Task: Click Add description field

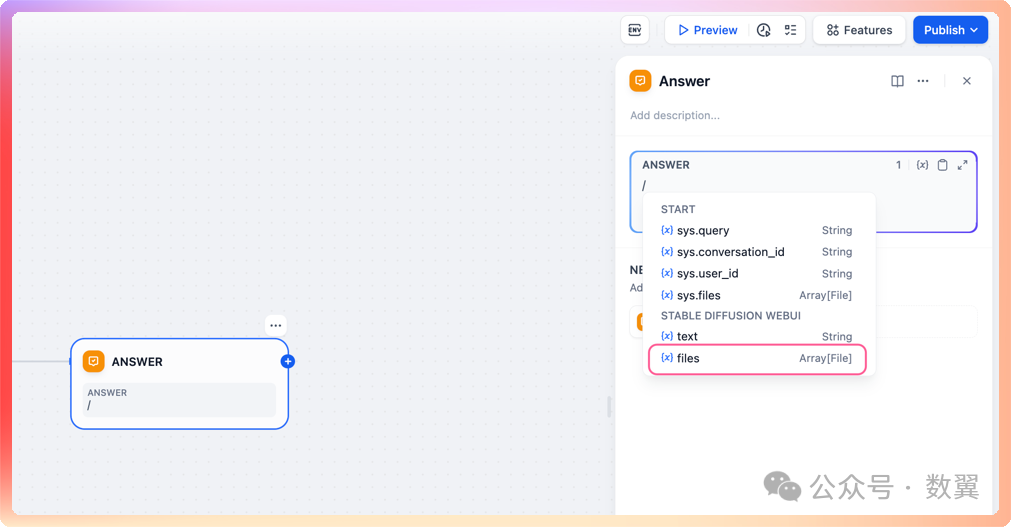Action: [675, 115]
